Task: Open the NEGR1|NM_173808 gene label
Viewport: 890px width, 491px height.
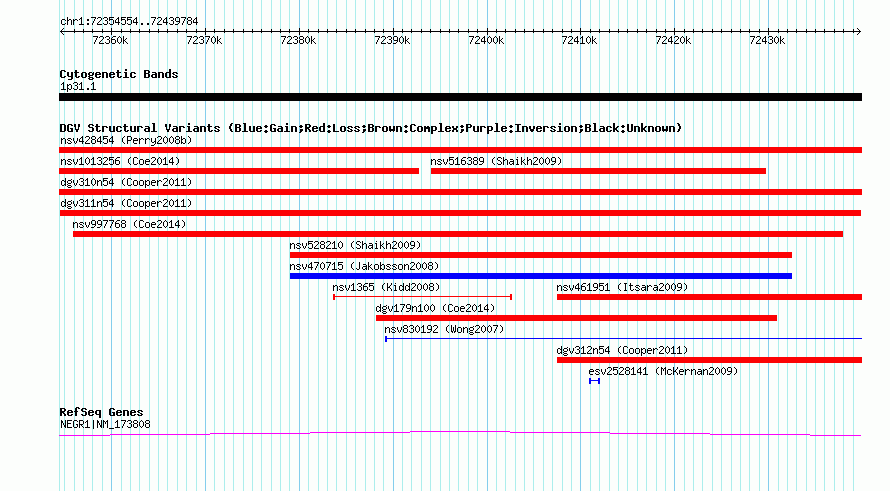Action: click(x=105, y=424)
